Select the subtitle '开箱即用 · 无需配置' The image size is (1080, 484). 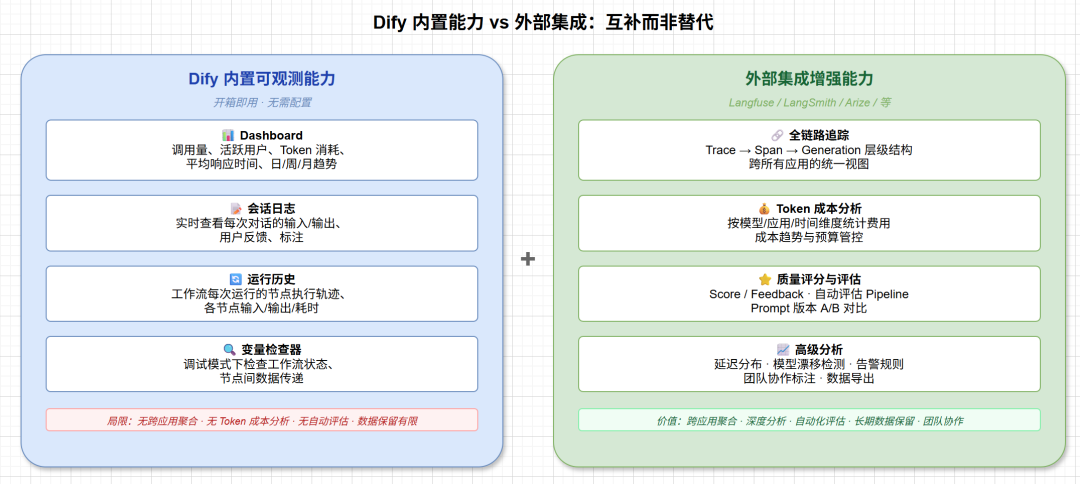(262, 103)
